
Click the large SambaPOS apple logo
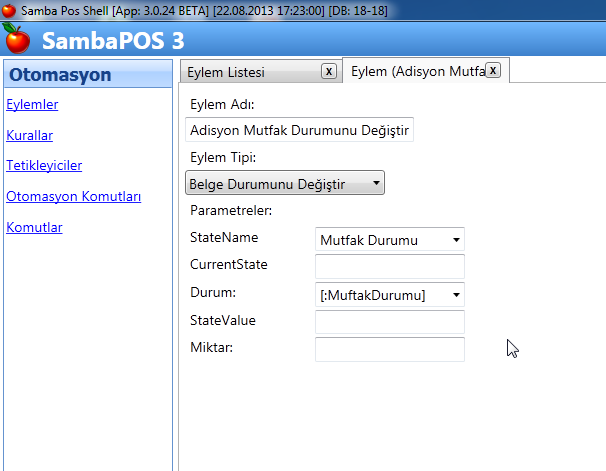(x=17, y=40)
